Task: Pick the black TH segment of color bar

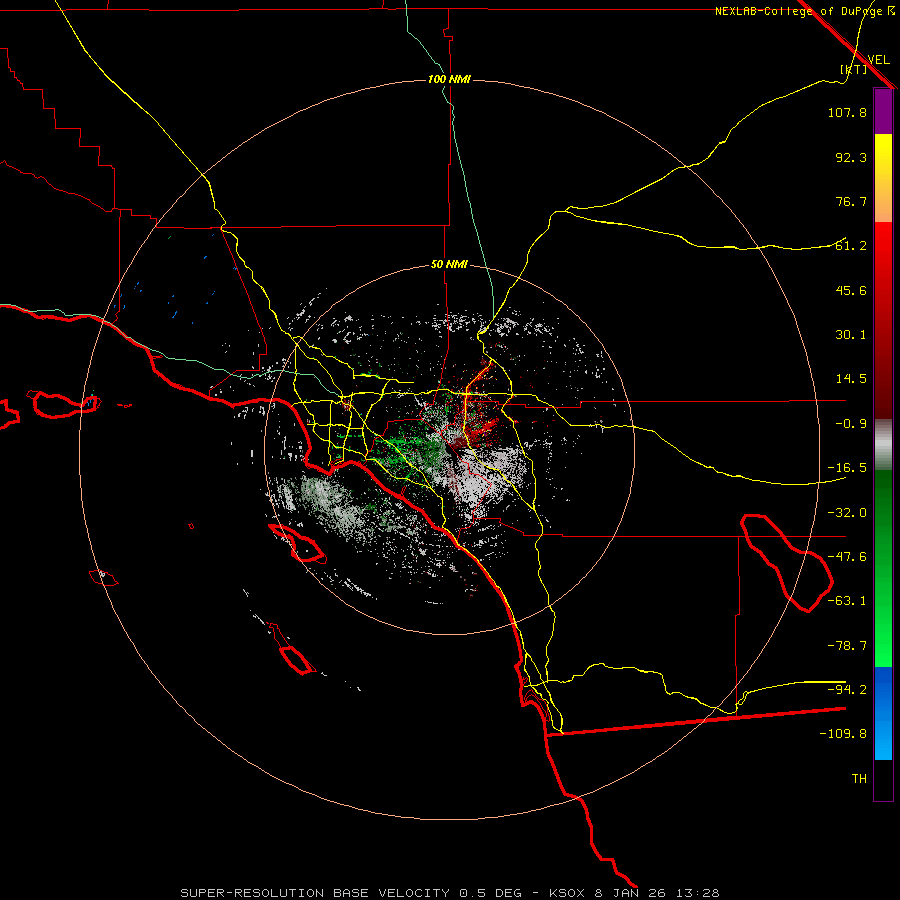Action: pyautogui.click(x=883, y=780)
